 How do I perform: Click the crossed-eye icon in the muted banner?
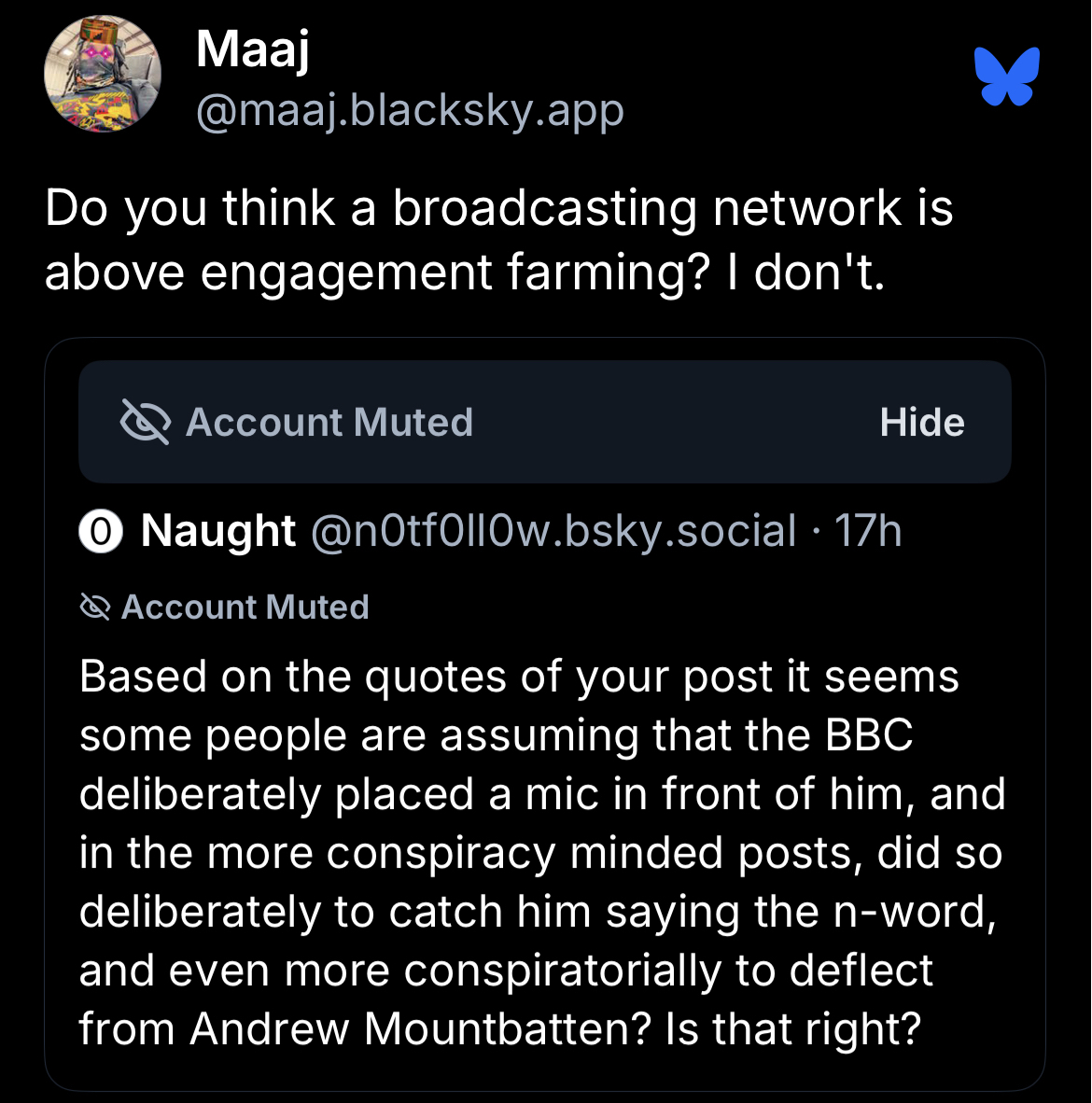(x=146, y=422)
